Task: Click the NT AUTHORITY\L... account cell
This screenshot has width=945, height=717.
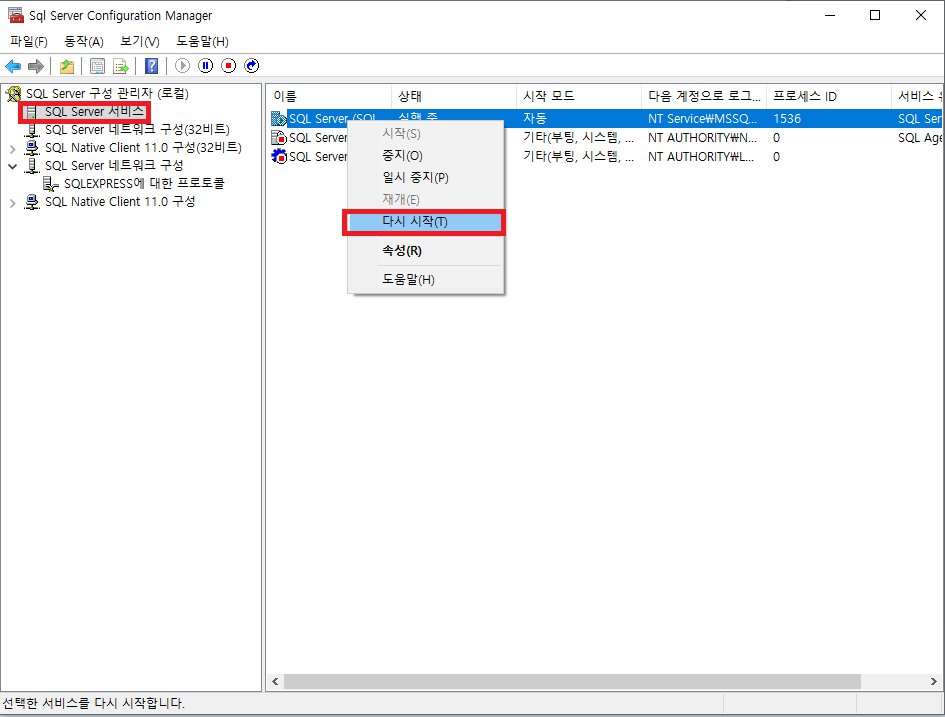Action: (x=701, y=157)
